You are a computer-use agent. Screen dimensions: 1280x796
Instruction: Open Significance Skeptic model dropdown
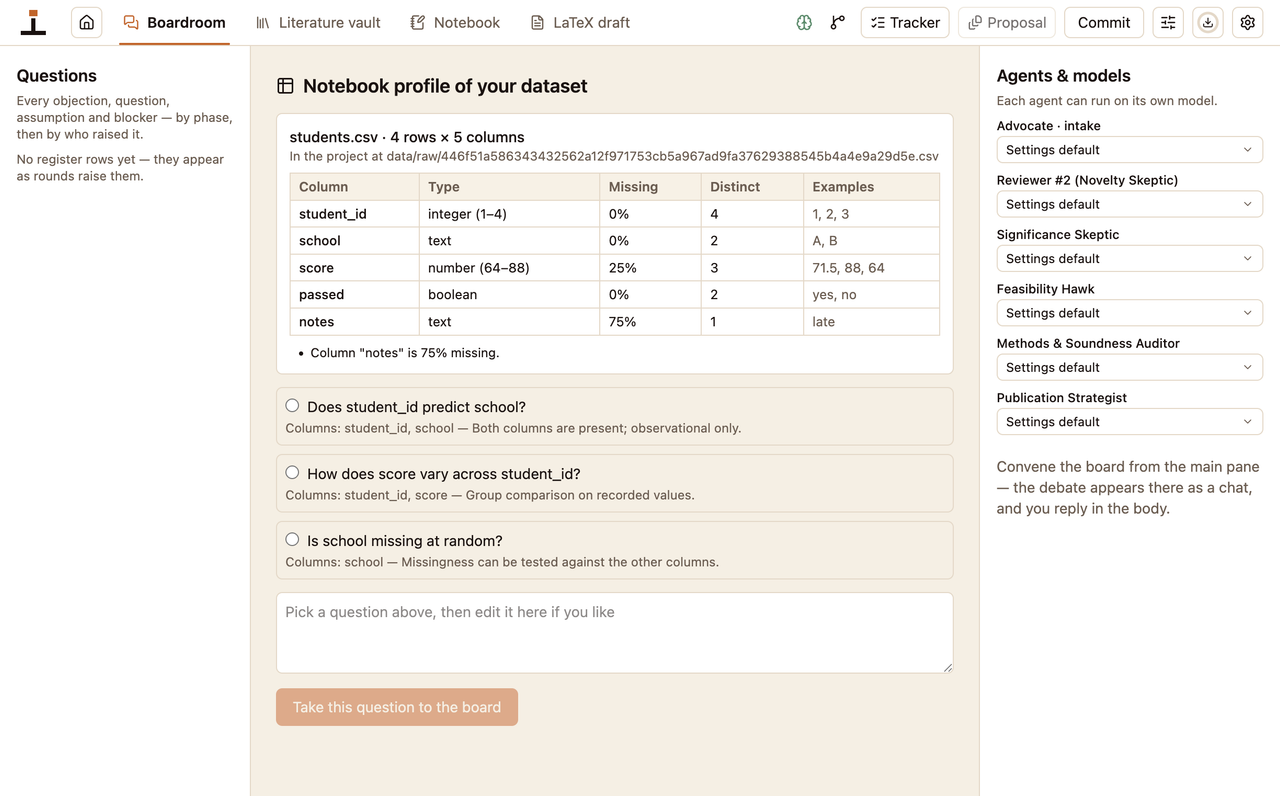pyautogui.click(x=1130, y=258)
